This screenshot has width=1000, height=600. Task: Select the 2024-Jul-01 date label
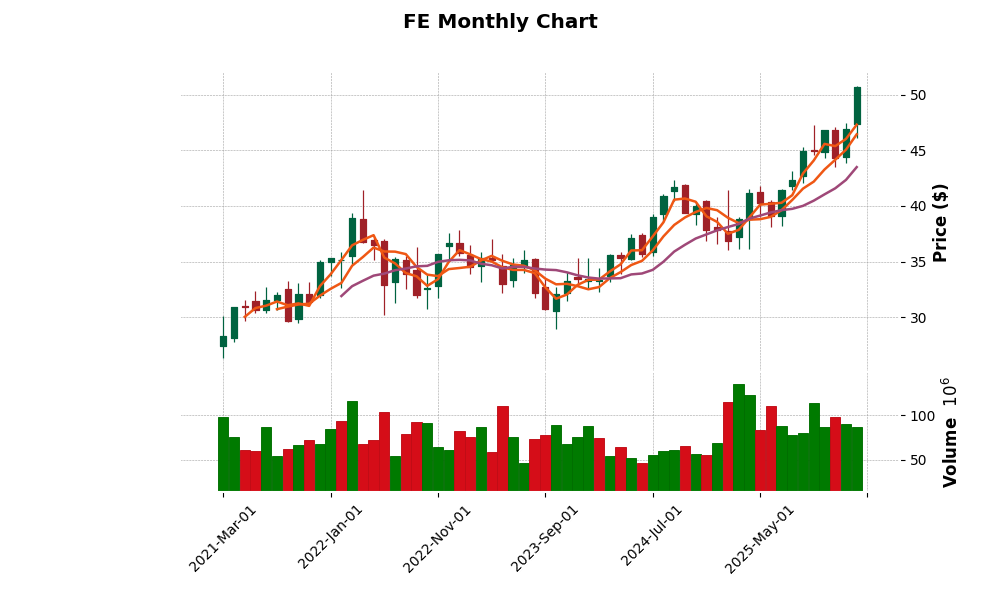tap(653, 538)
